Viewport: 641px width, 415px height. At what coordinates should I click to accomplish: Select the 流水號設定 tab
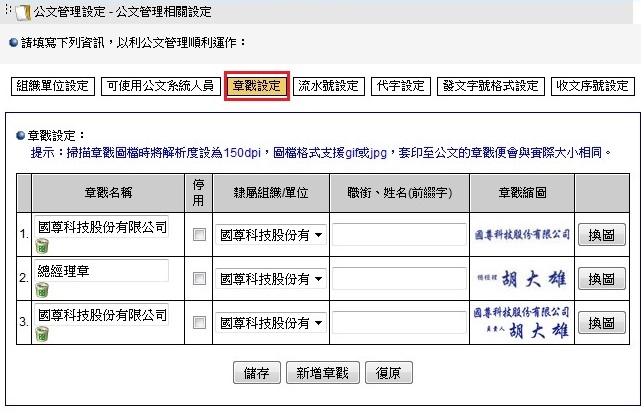point(329,86)
